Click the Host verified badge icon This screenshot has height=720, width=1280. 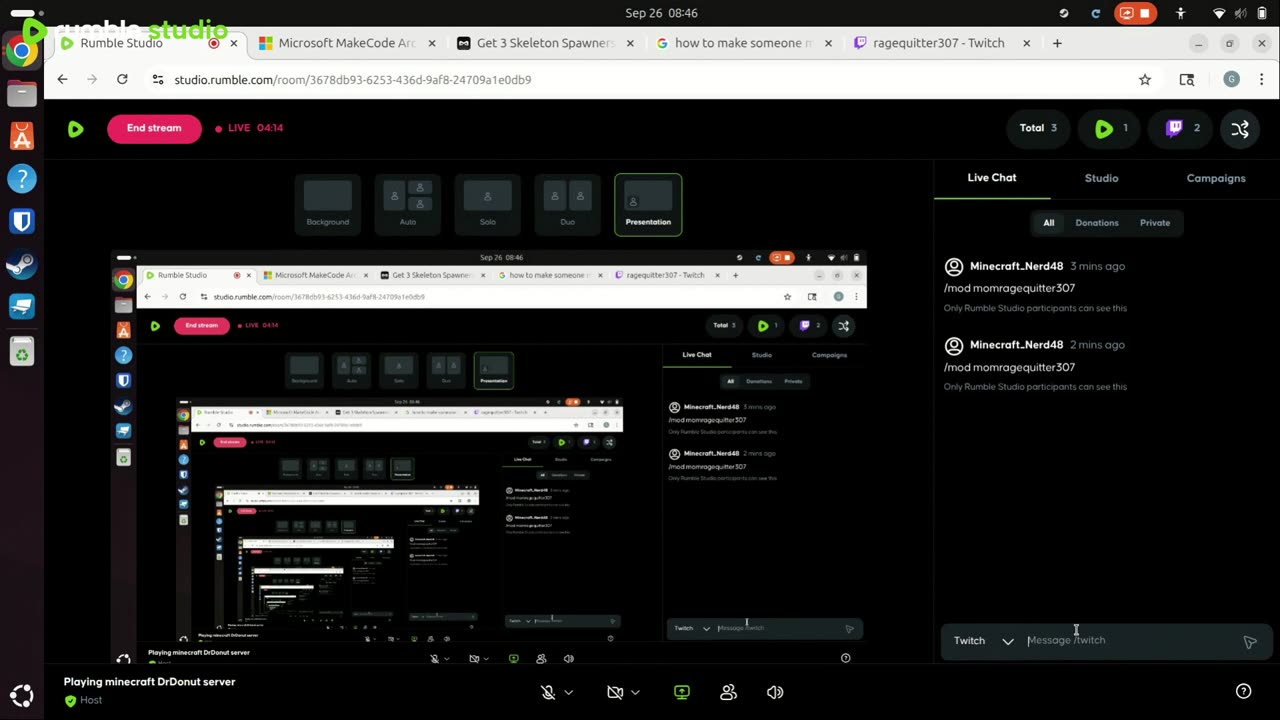70,701
